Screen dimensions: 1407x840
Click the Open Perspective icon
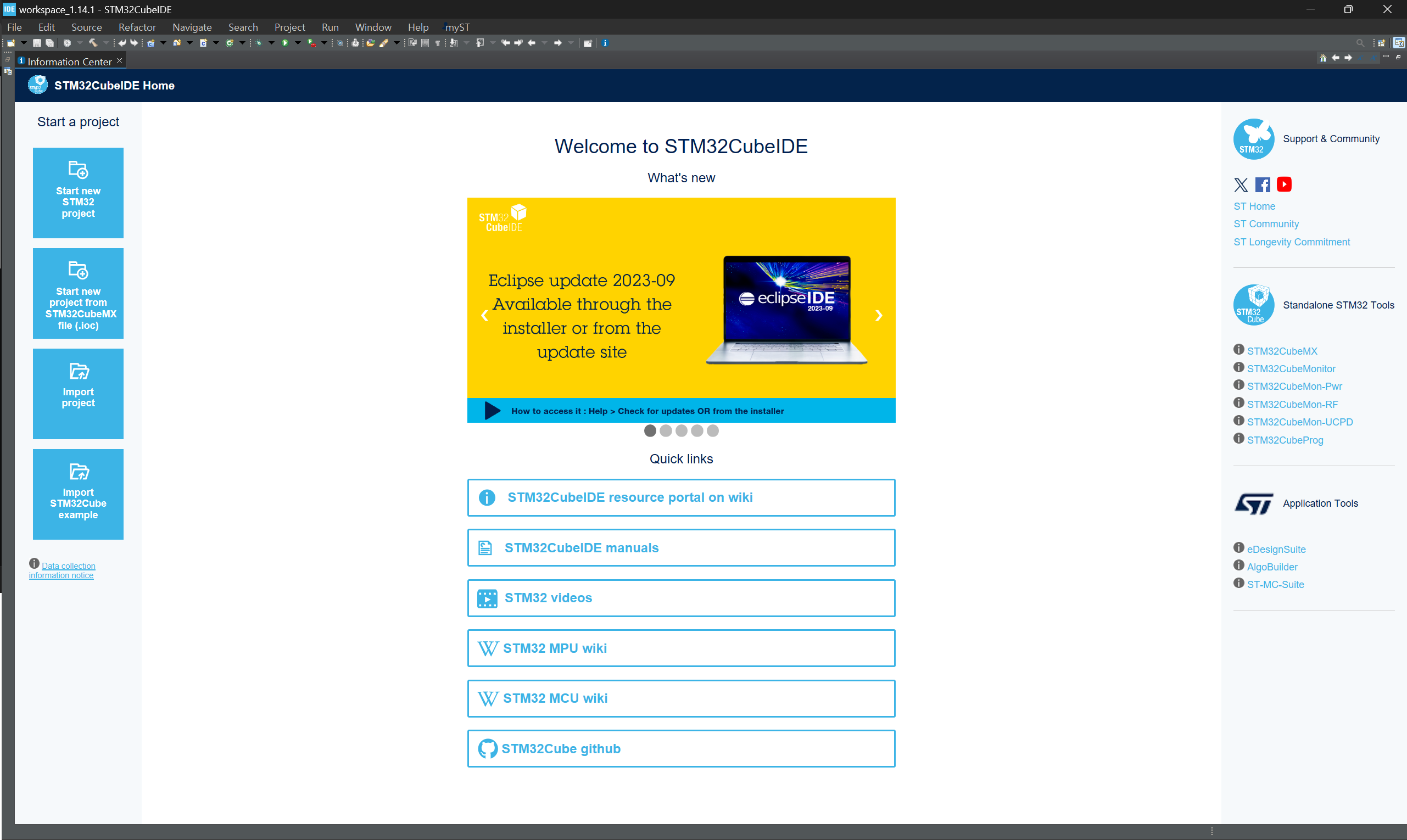[x=1382, y=43]
